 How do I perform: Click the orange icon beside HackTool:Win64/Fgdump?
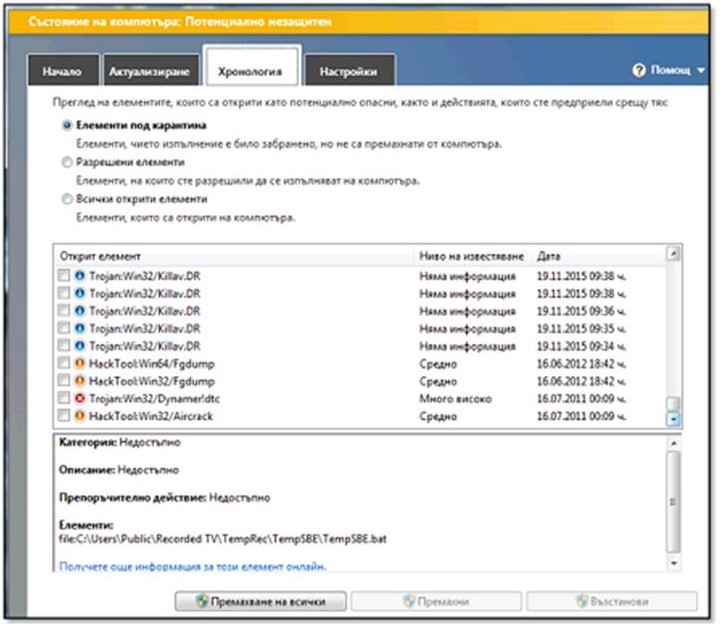pos(78,363)
